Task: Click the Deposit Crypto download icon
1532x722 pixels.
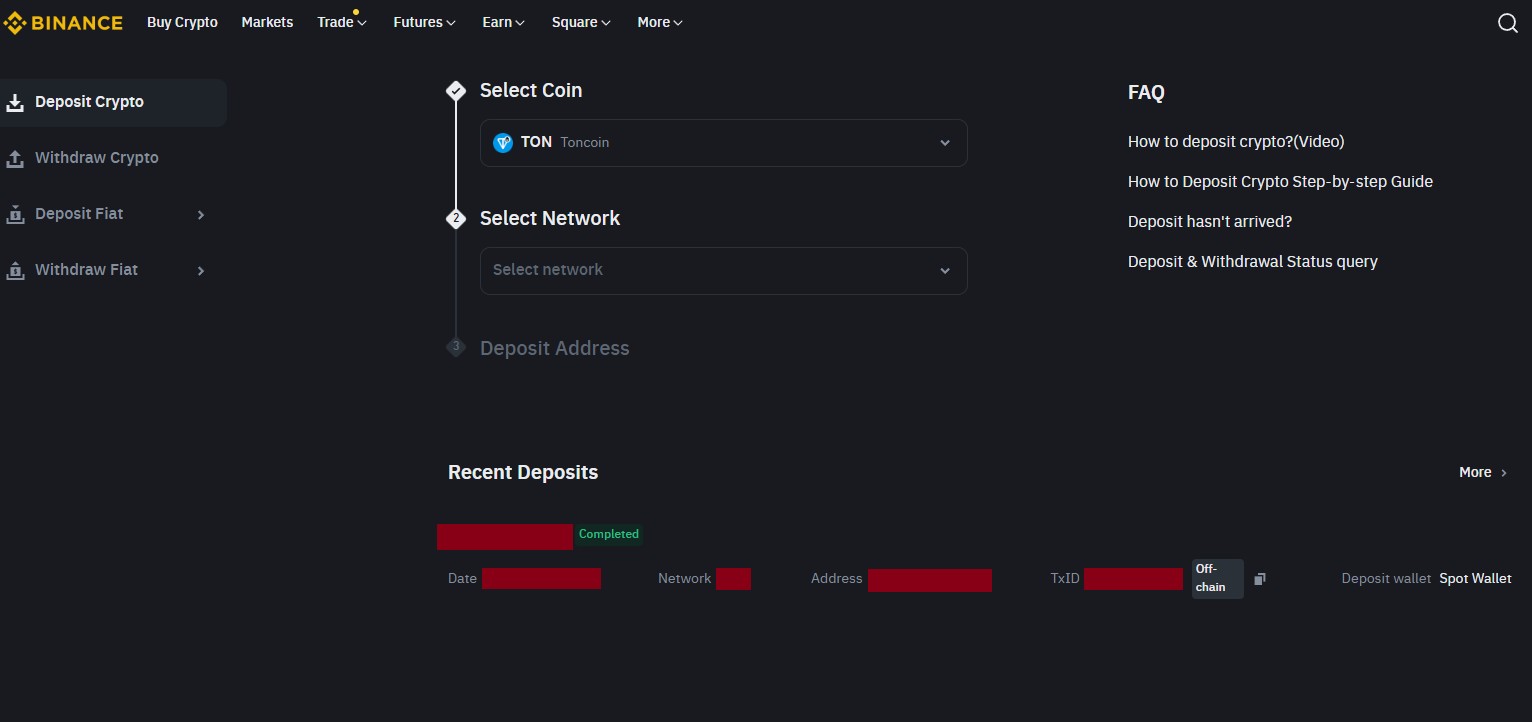Action: click(15, 102)
